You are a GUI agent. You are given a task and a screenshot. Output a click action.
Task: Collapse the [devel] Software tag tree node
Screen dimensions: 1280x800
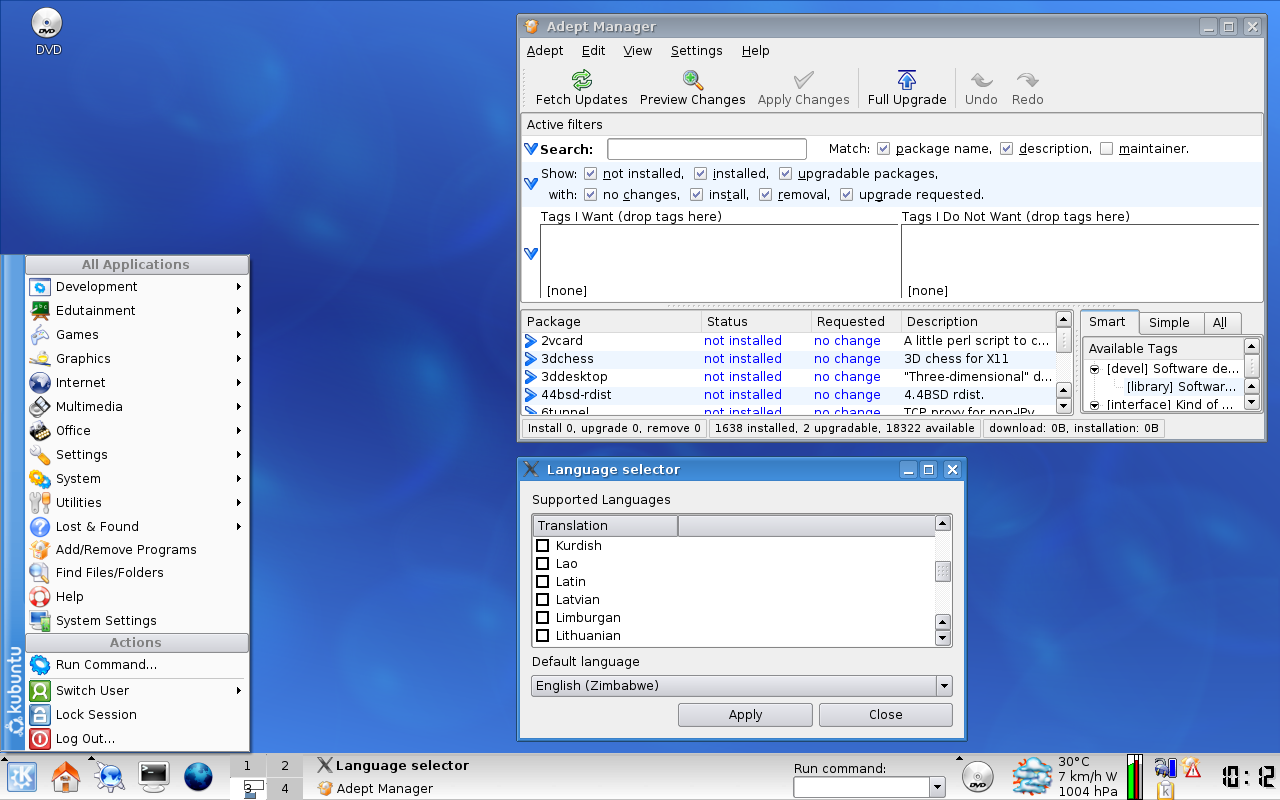coord(1094,369)
